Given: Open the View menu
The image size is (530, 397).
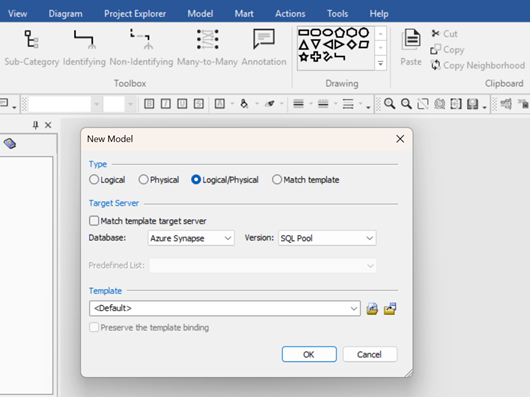Looking at the screenshot, I should (x=18, y=14).
